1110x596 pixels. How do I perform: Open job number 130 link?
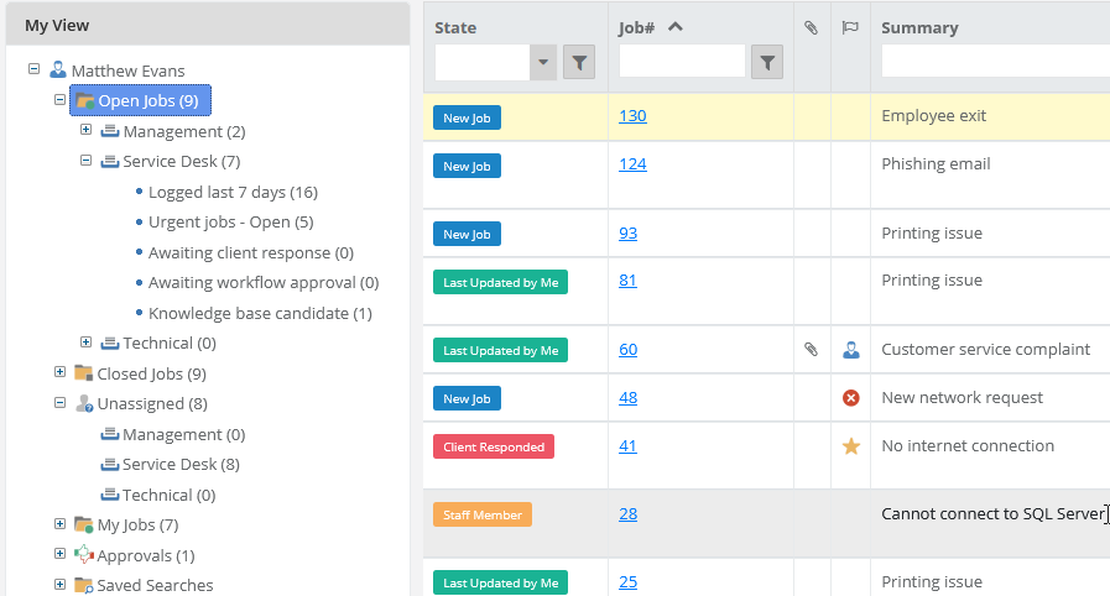[632, 116]
